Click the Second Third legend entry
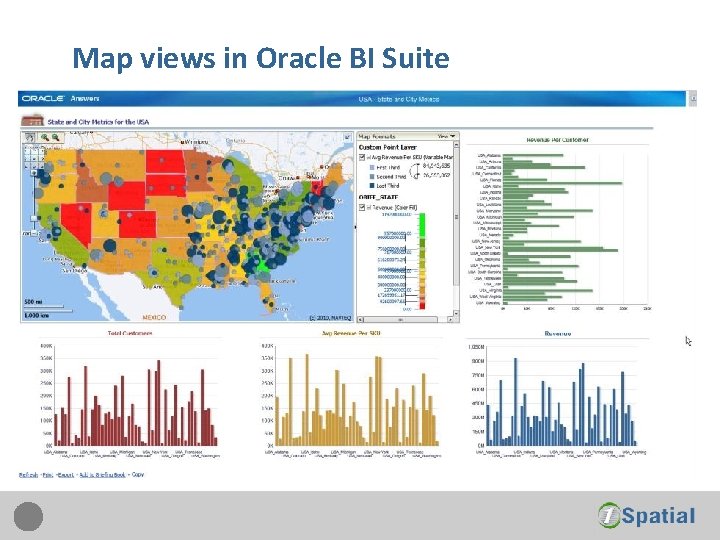The width and height of the screenshot is (720, 540). 388,177
